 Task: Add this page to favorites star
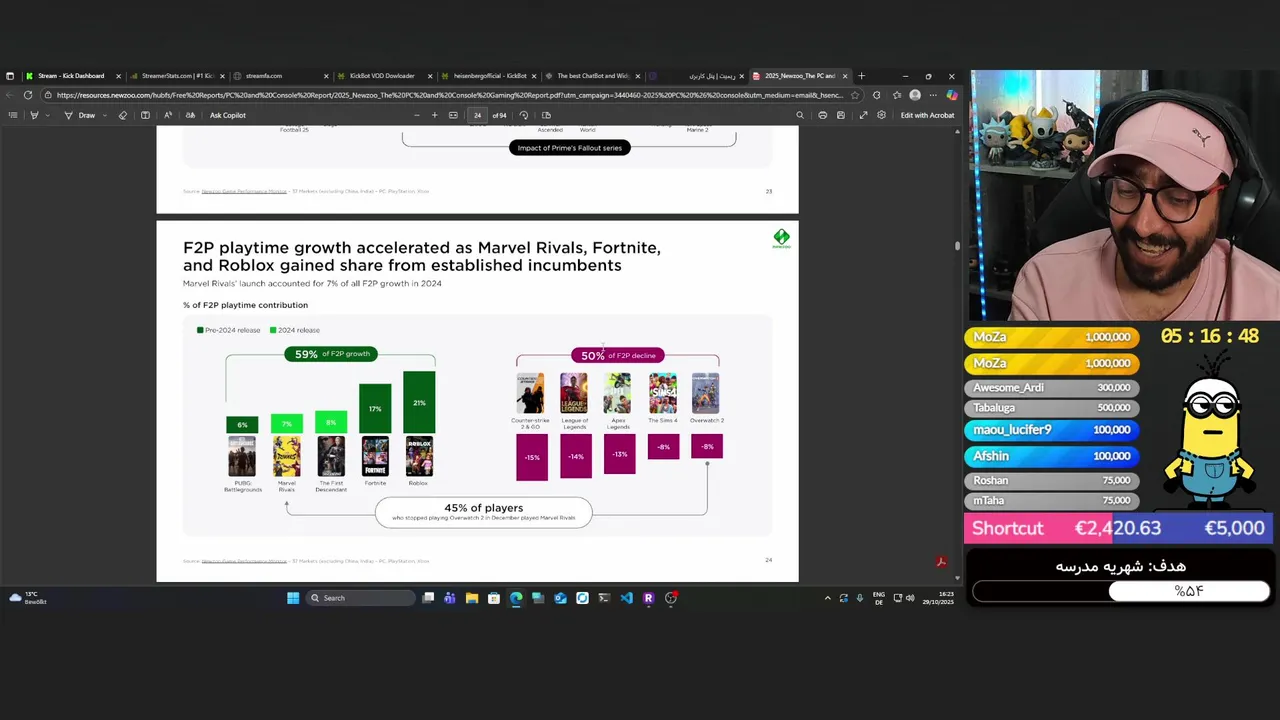(x=855, y=95)
